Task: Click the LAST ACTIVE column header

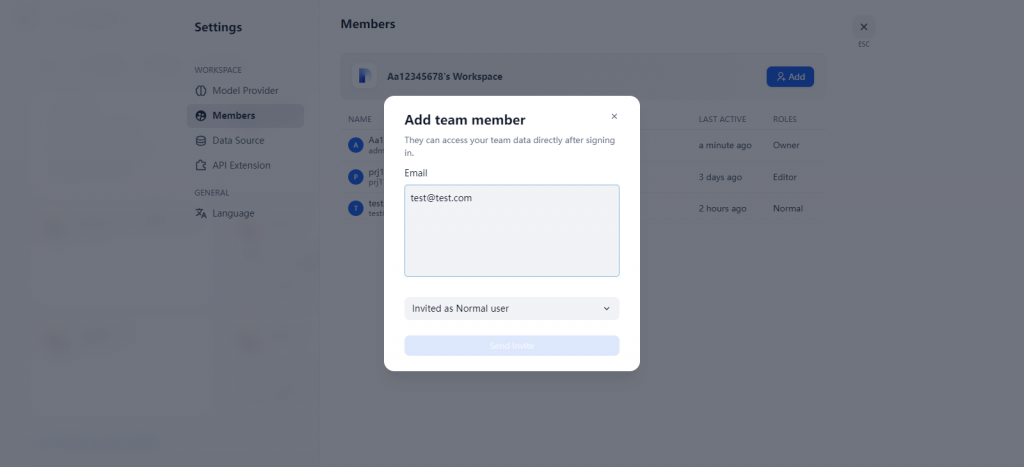Action: 721,120
